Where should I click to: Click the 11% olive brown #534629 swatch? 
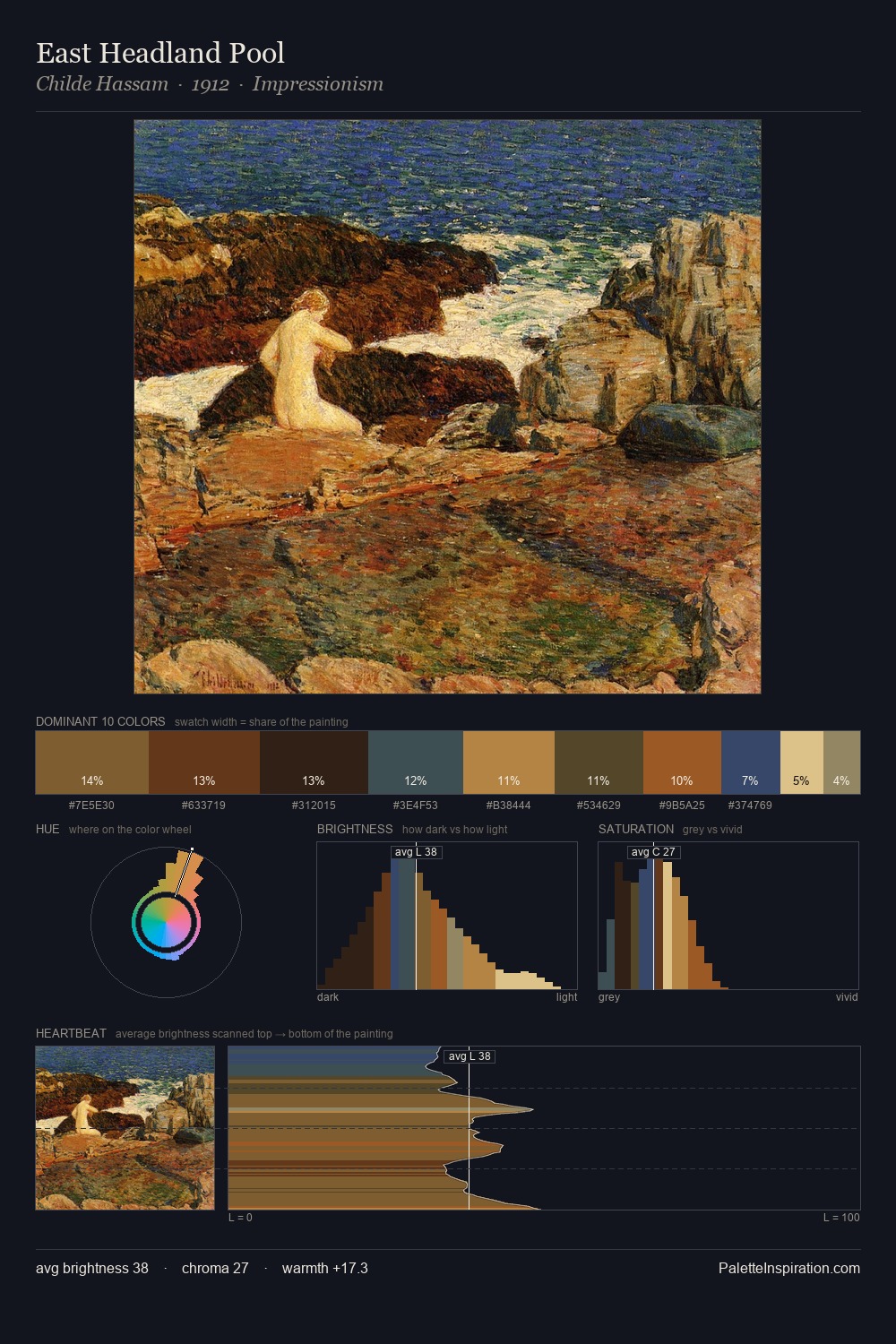pyautogui.click(x=599, y=762)
